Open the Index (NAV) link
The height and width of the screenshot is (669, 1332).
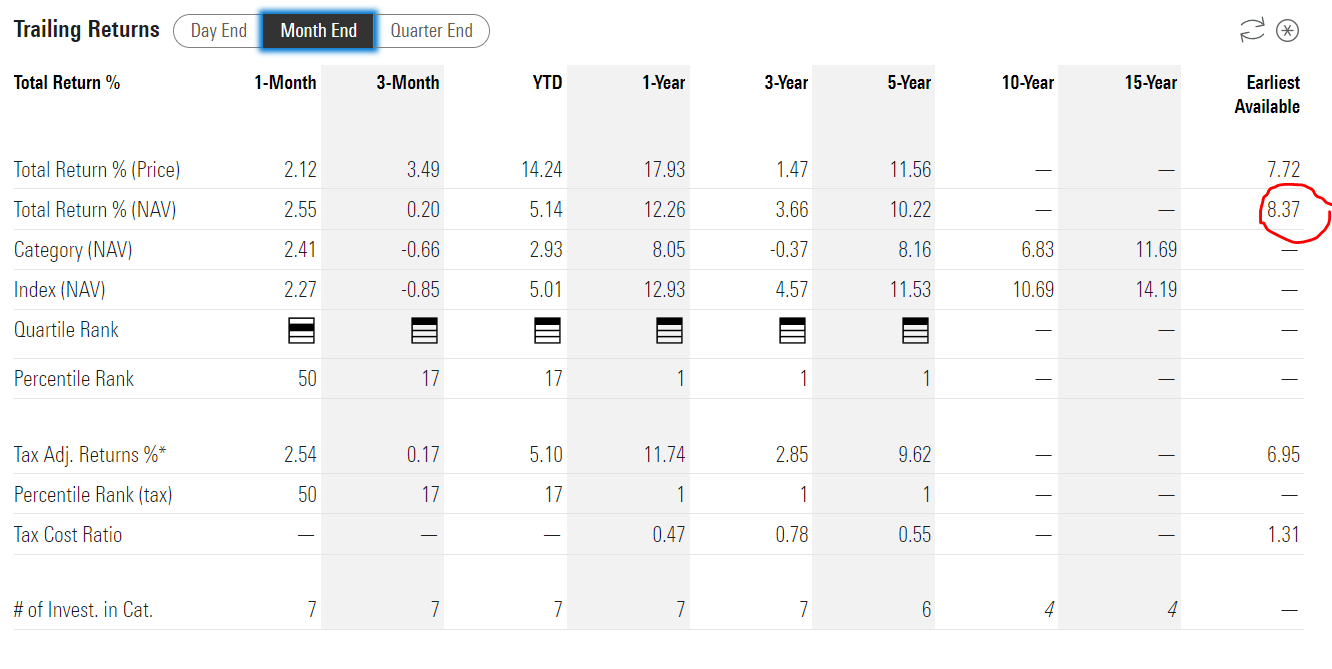[x=51, y=289]
